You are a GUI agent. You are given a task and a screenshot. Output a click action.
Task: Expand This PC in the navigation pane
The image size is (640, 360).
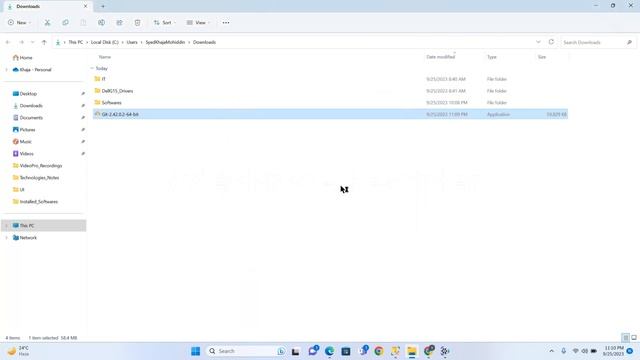click(x=6, y=226)
